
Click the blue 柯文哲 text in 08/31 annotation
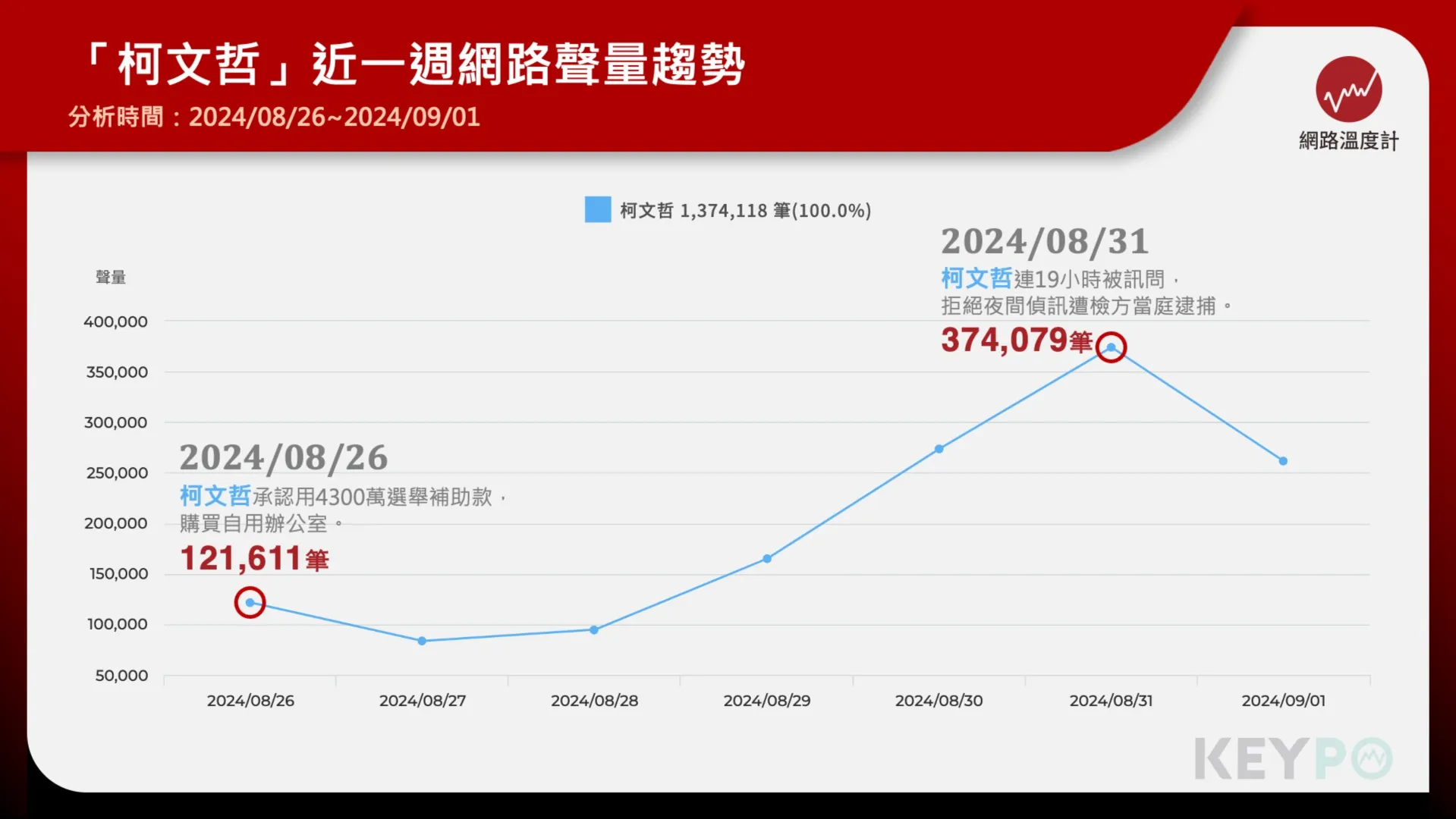pos(976,278)
